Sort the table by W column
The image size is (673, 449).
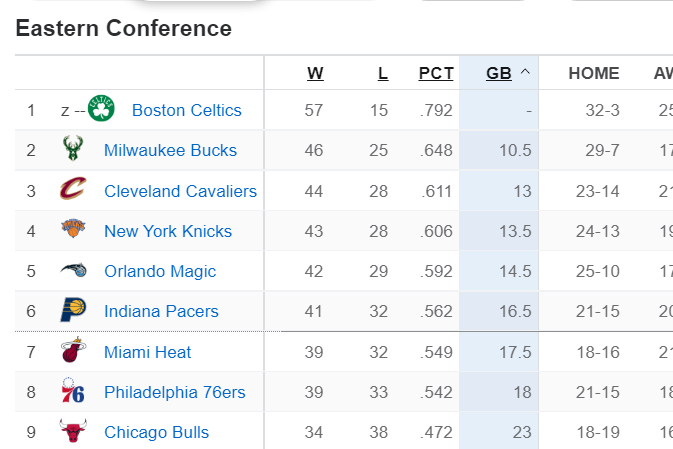(315, 73)
